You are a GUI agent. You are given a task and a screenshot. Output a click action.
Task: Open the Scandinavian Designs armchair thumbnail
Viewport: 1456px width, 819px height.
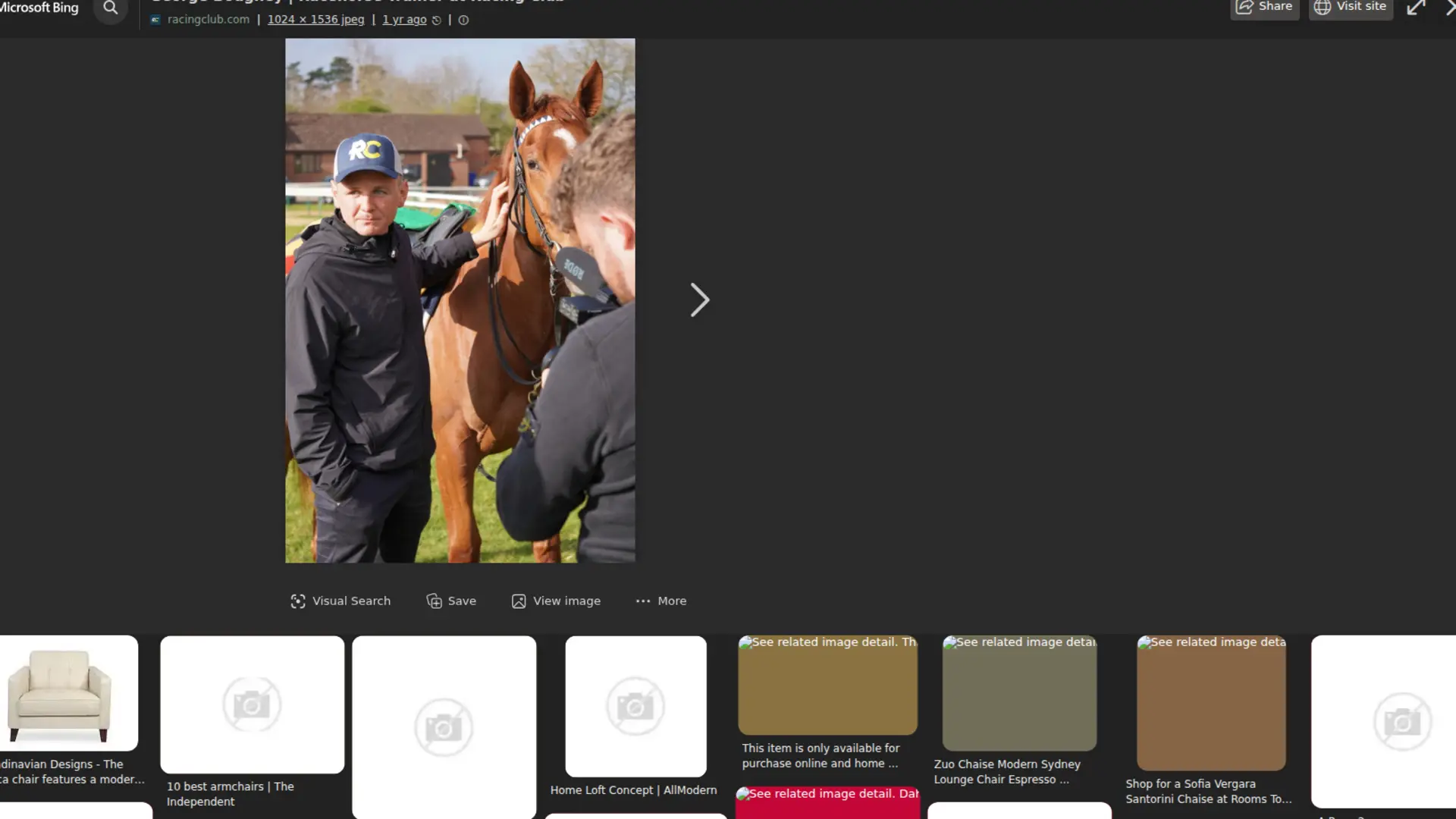tap(68, 694)
